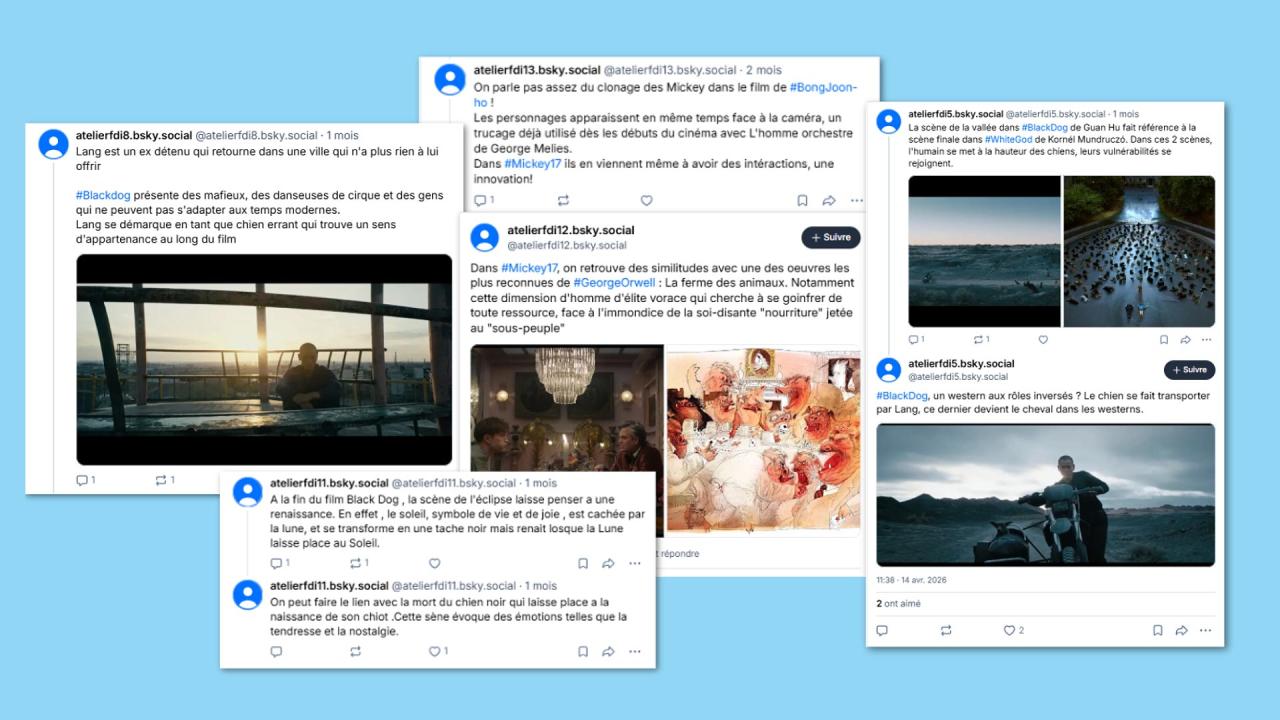
Task: Like the atelierfdi11 eclipse scene post
Action: click(434, 563)
